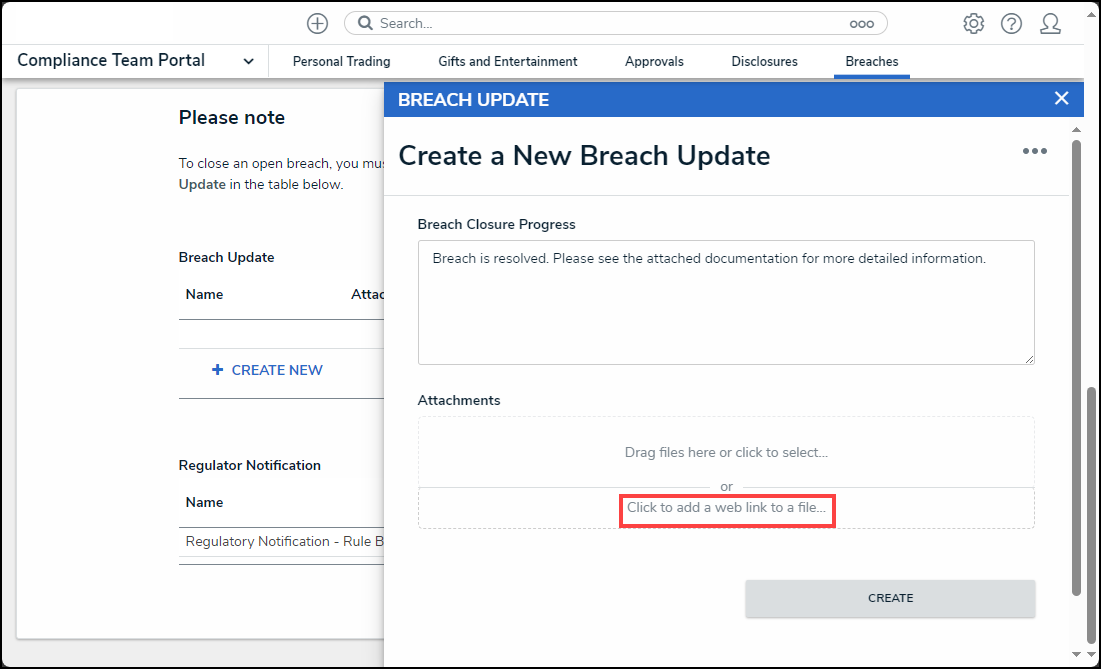Open the user profile icon
This screenshot has width=1101, height=669.
coord(1050,23)
